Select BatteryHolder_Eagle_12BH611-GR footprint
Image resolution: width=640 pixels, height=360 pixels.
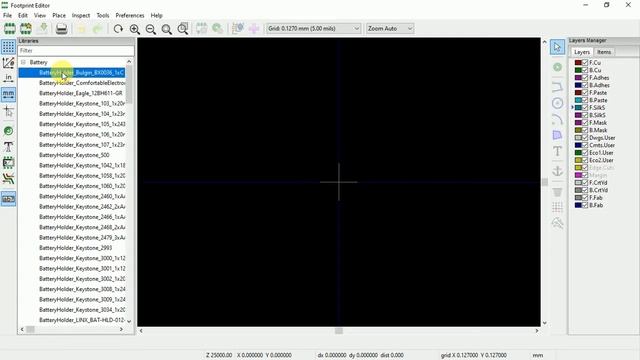pyautogui.click(x=81, y=93)
